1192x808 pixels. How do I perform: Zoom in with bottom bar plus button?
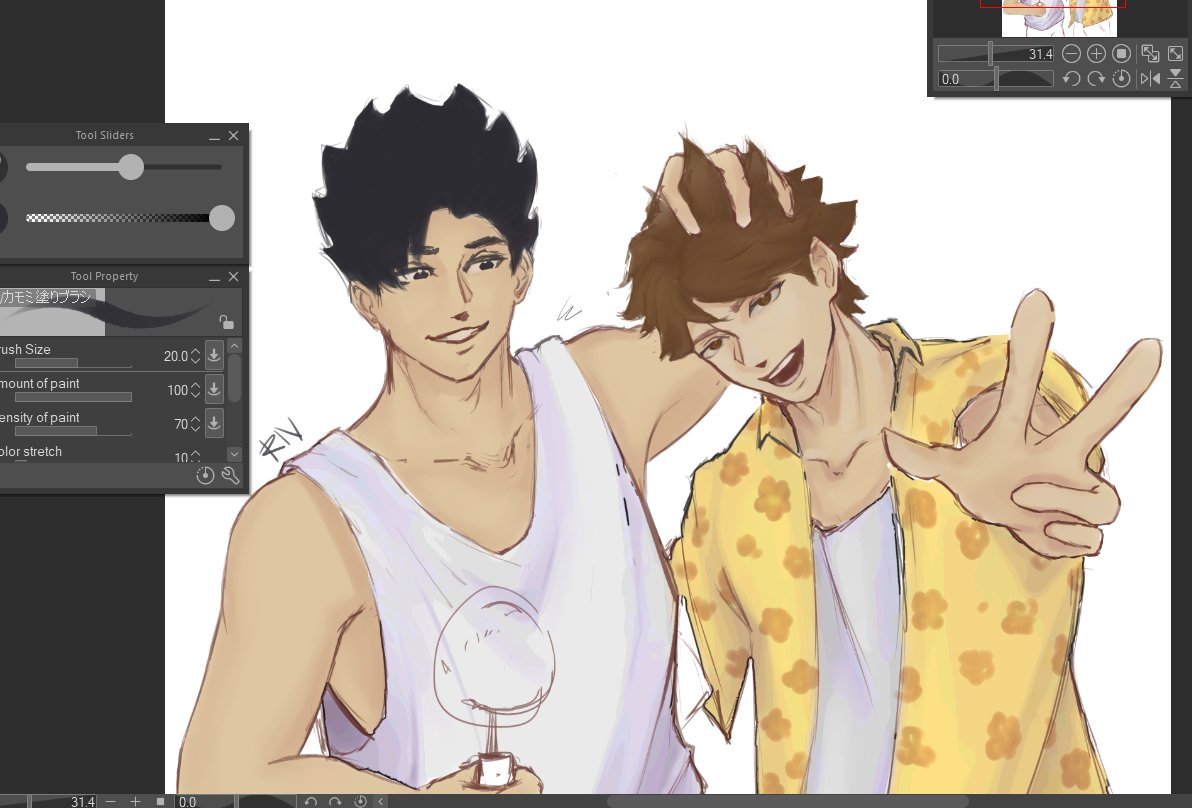pos(135,801)
